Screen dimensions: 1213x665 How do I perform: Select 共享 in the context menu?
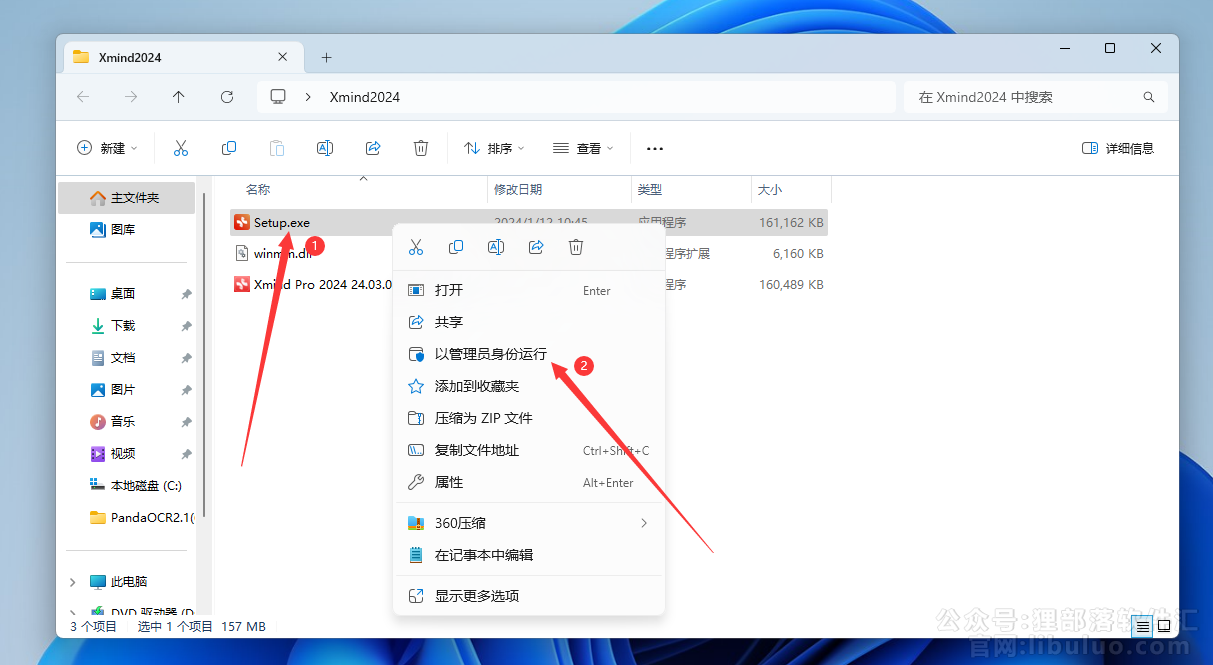pos(529,322)
